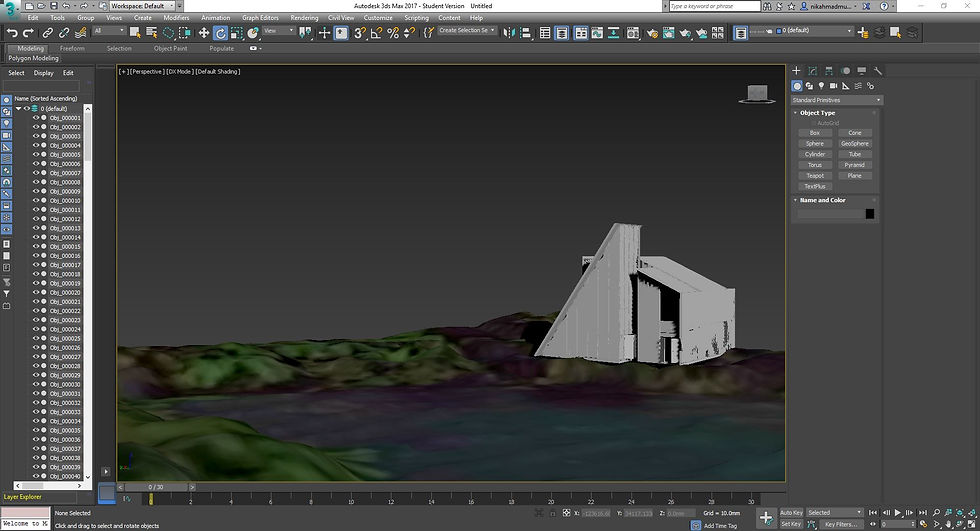Viewport: 980px width, 531px height.
Task: Collapse the Name and Color rollout
Action: (822, 200)
